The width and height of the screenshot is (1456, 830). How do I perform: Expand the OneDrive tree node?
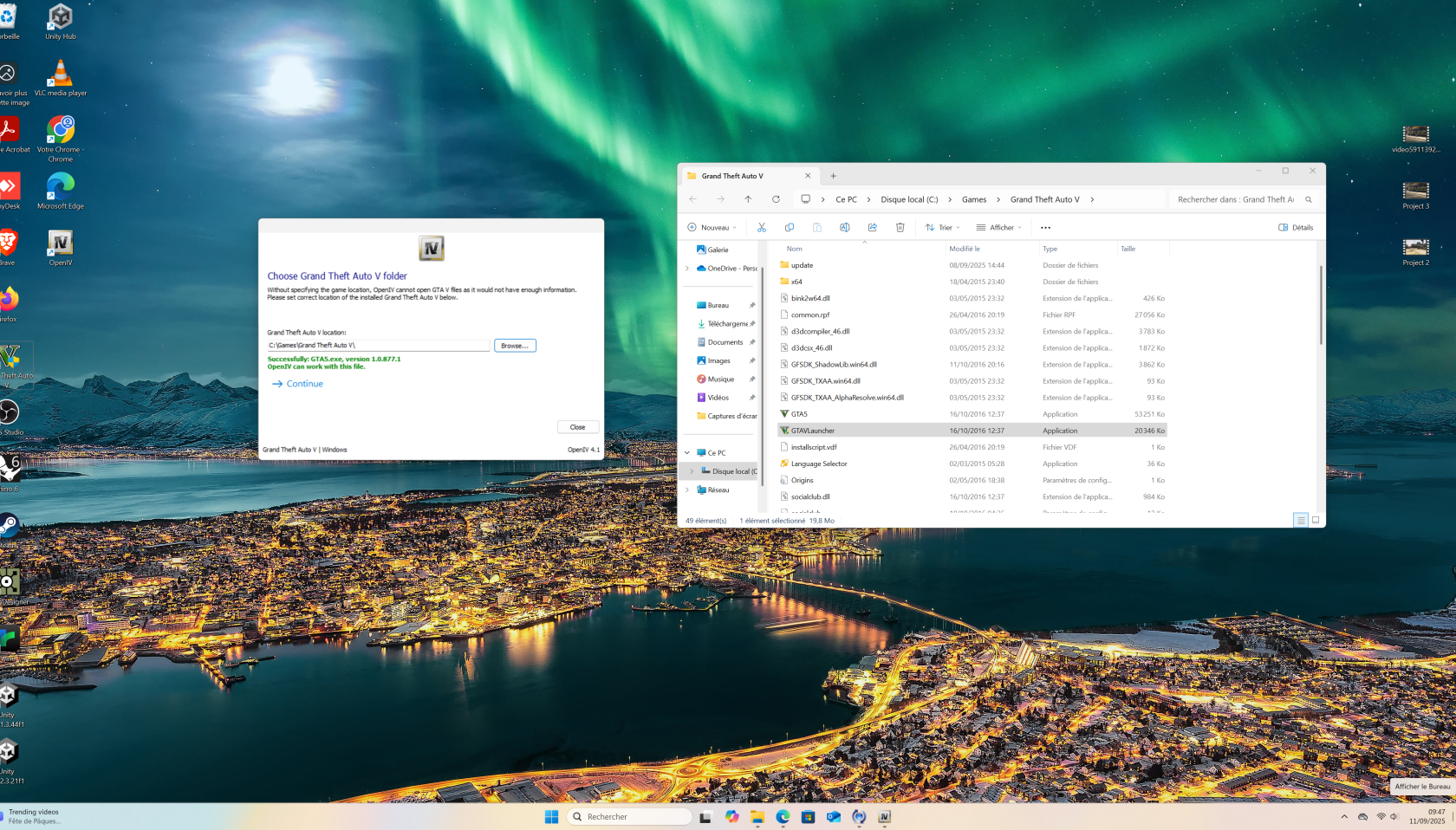click(x=687, y=269)
